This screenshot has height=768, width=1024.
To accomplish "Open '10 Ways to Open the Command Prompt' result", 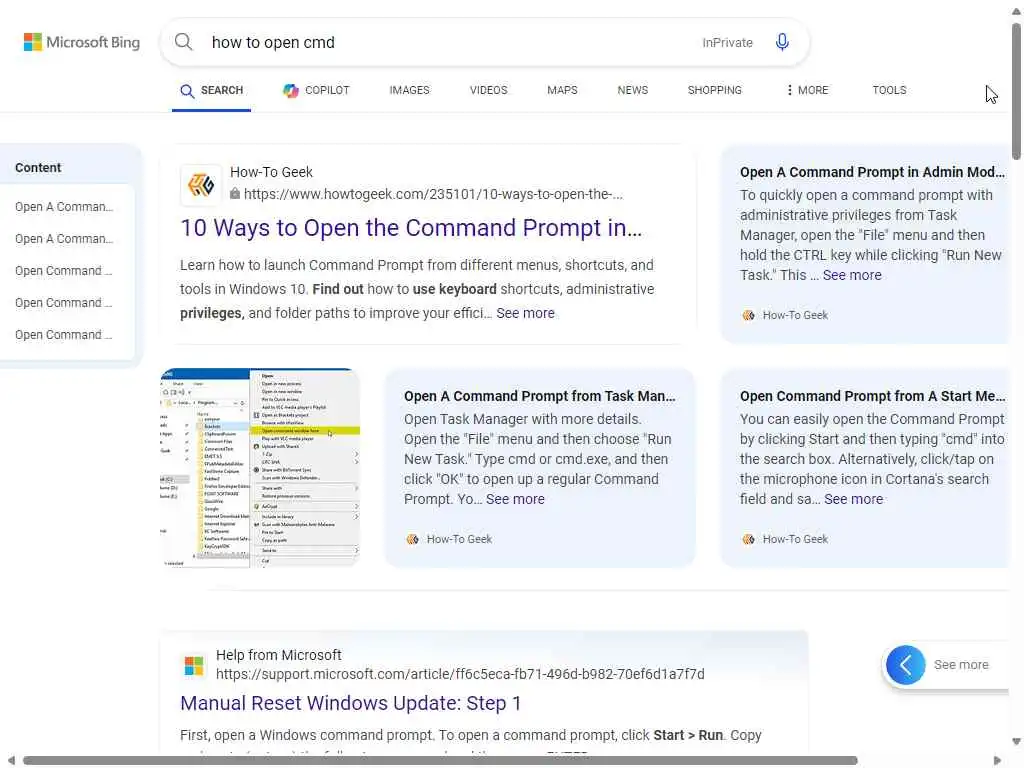I will tap(411, 228).
